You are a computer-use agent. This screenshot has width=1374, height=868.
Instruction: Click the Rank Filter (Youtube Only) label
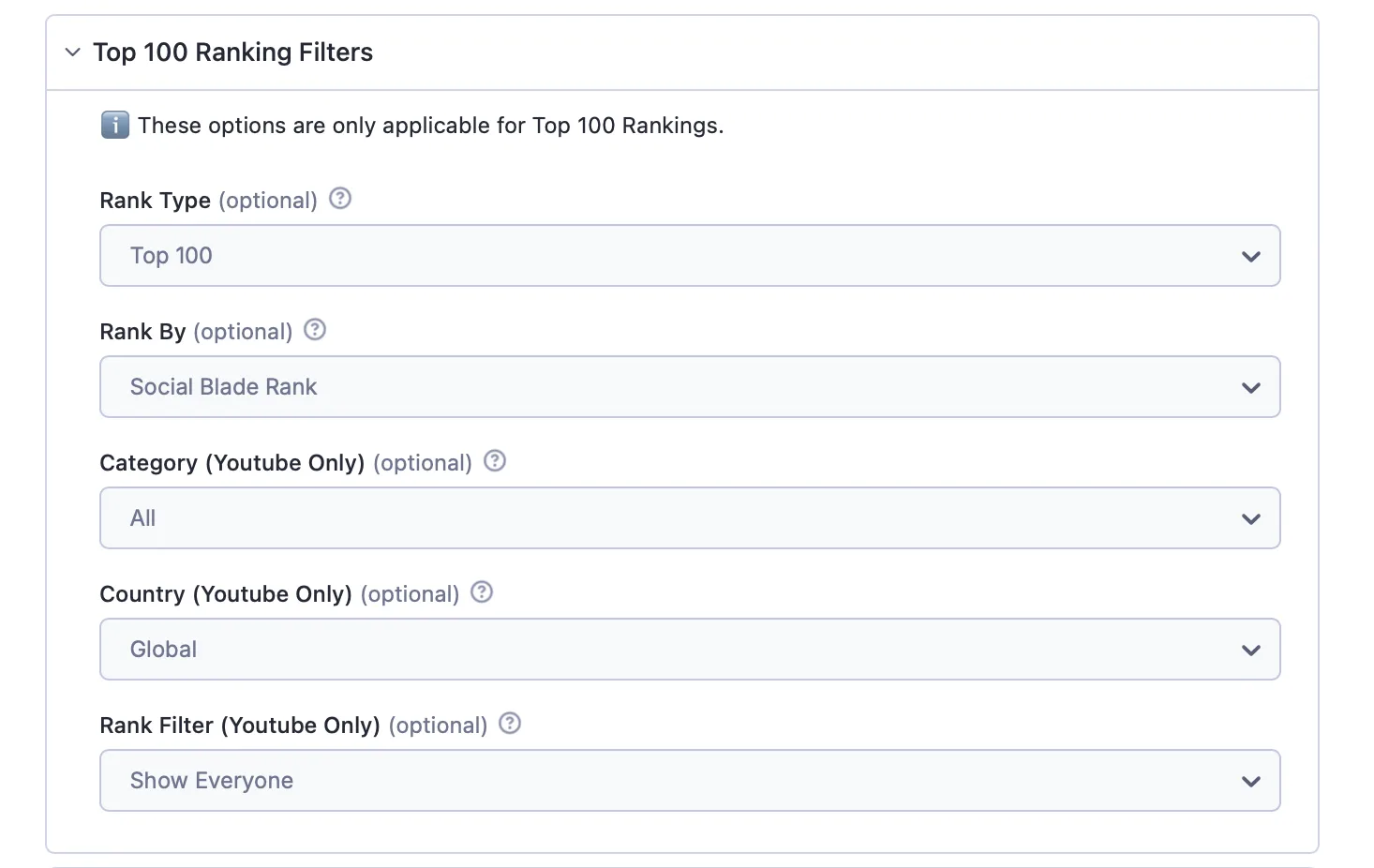coord(240,726)
